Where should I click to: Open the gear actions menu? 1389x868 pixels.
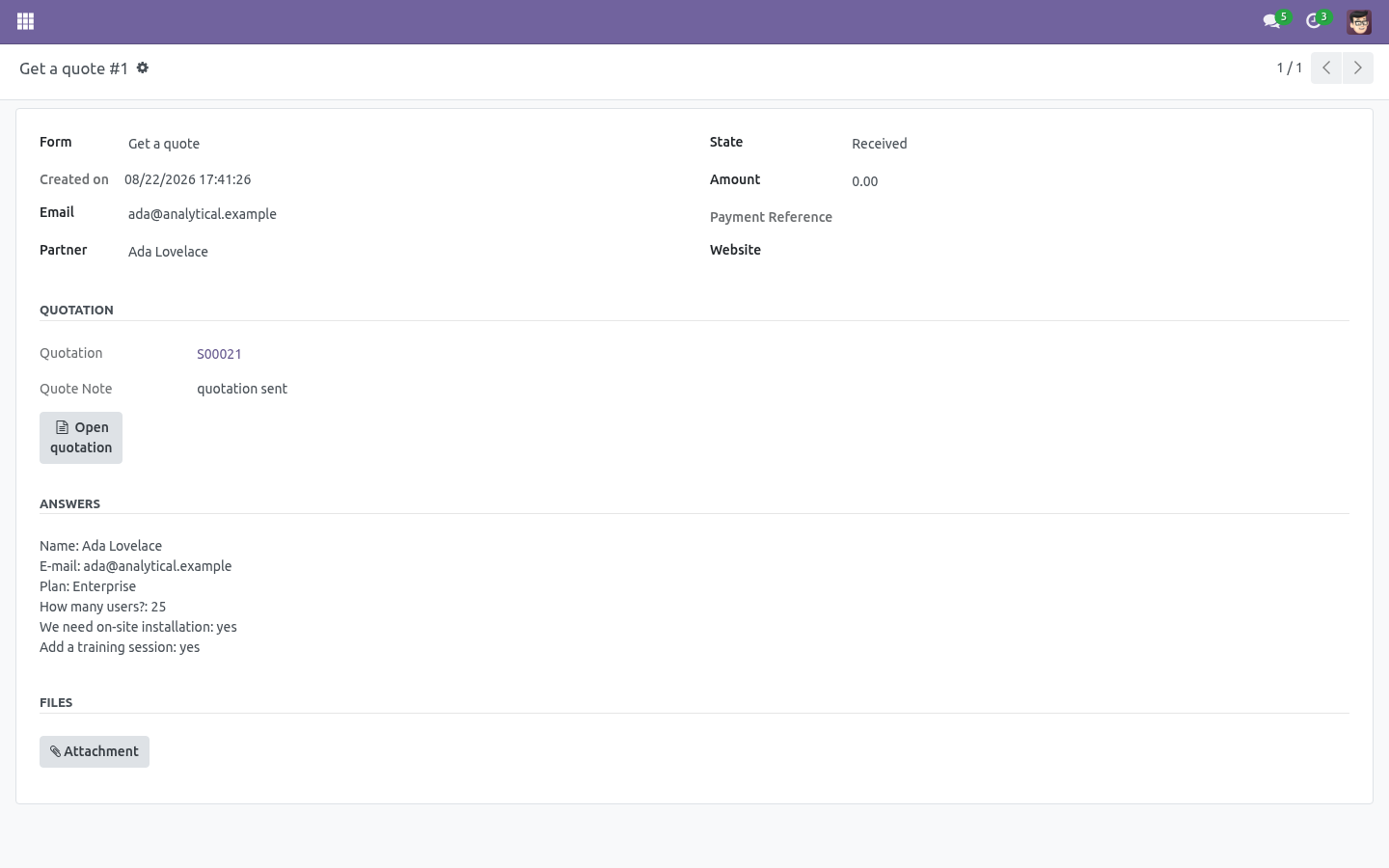[143, 68]
